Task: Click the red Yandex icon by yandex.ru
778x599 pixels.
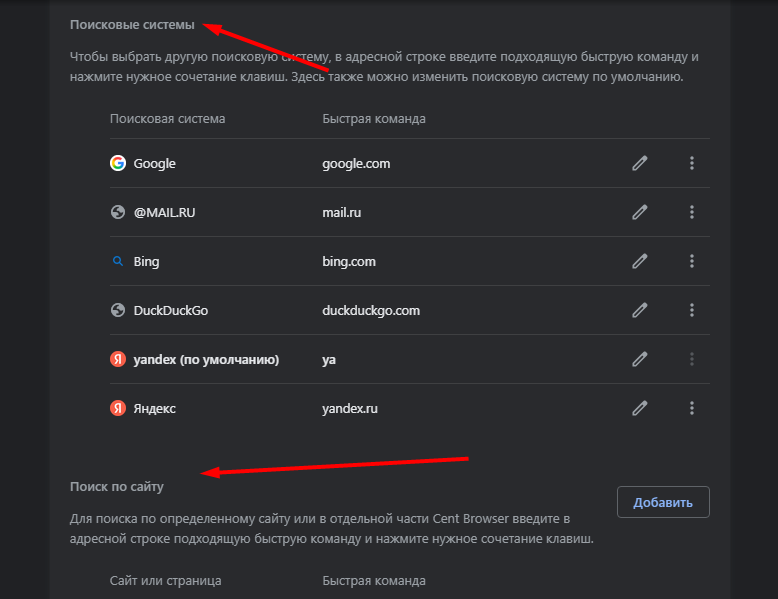Action: 118,408
